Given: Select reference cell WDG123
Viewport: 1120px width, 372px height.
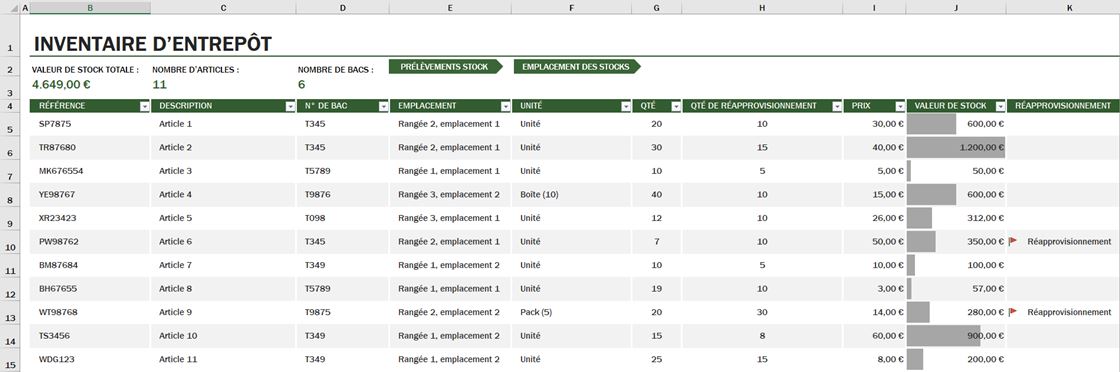Looking at the screenshot, I should 90,359.
